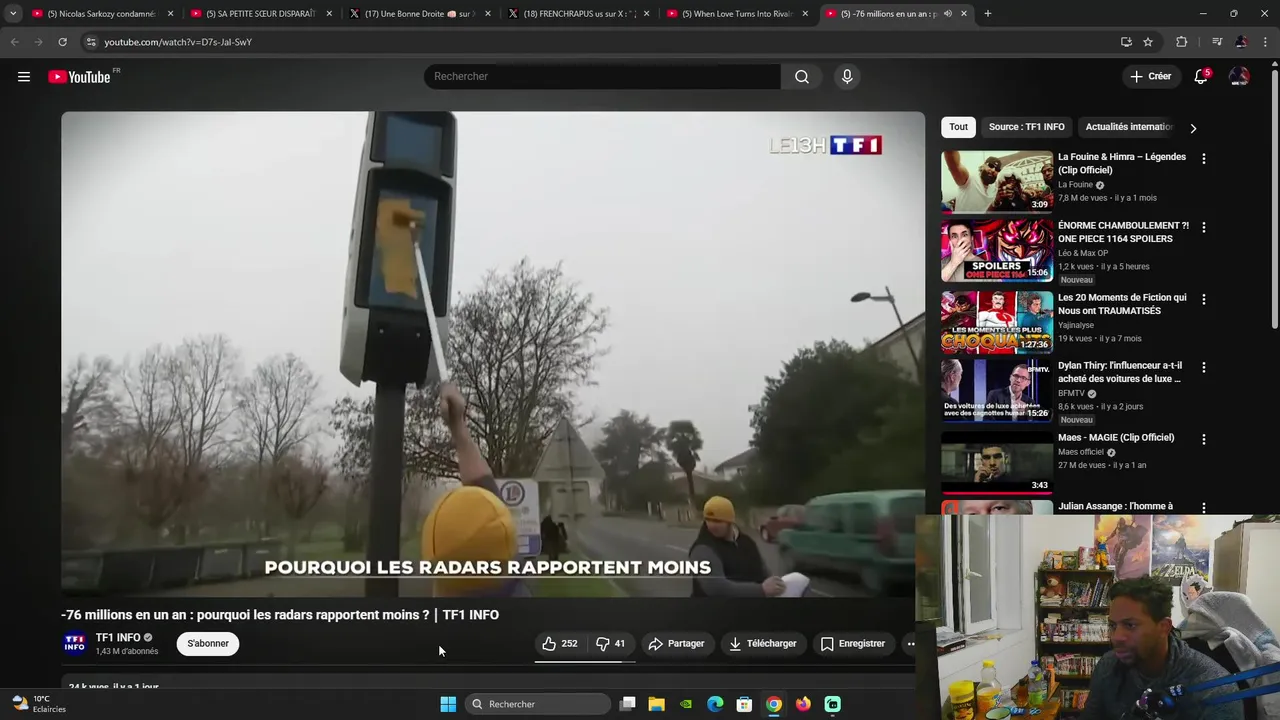Open NVIDIA app from taskbar
The width and height of the screenshot is (1280, 720).
pyautogui.click(x=686, y=704)
